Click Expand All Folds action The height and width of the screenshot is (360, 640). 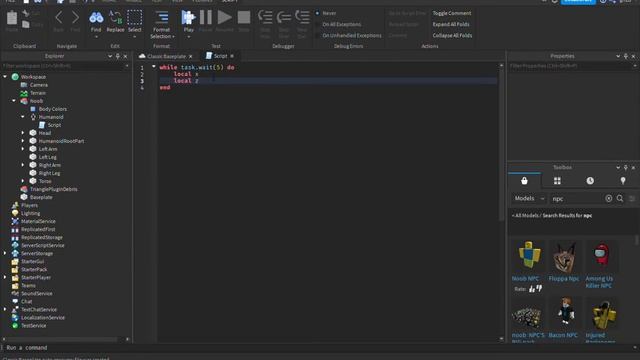451,24
